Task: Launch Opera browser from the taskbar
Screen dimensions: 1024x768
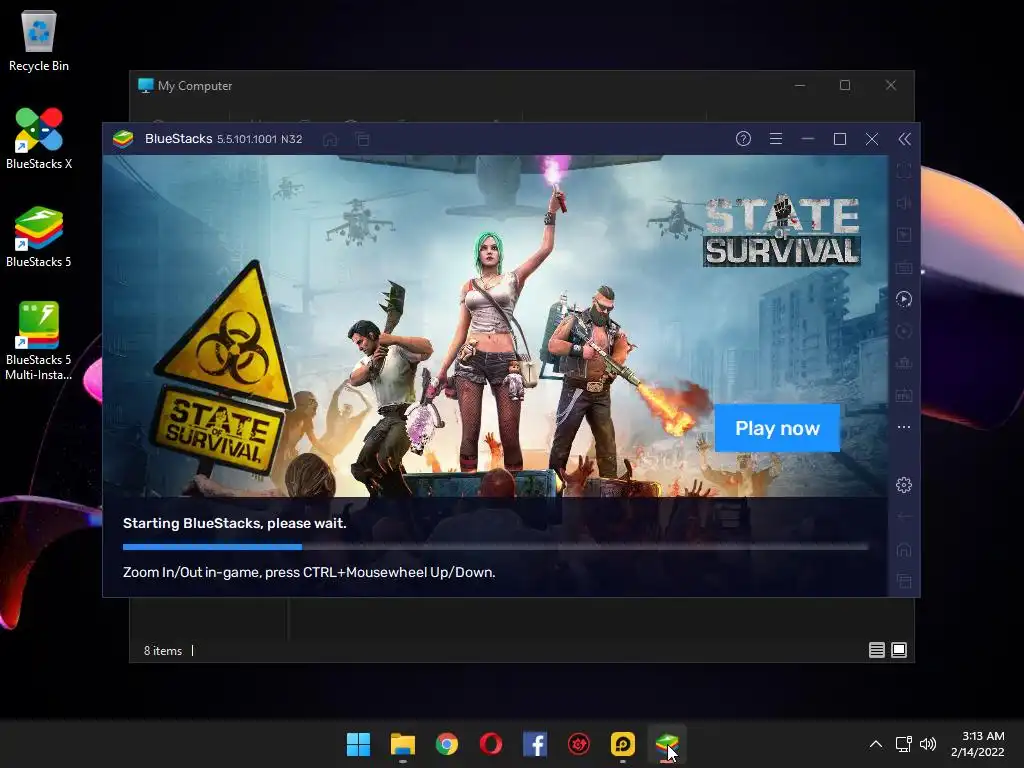Action: click(x=490, y=744)
